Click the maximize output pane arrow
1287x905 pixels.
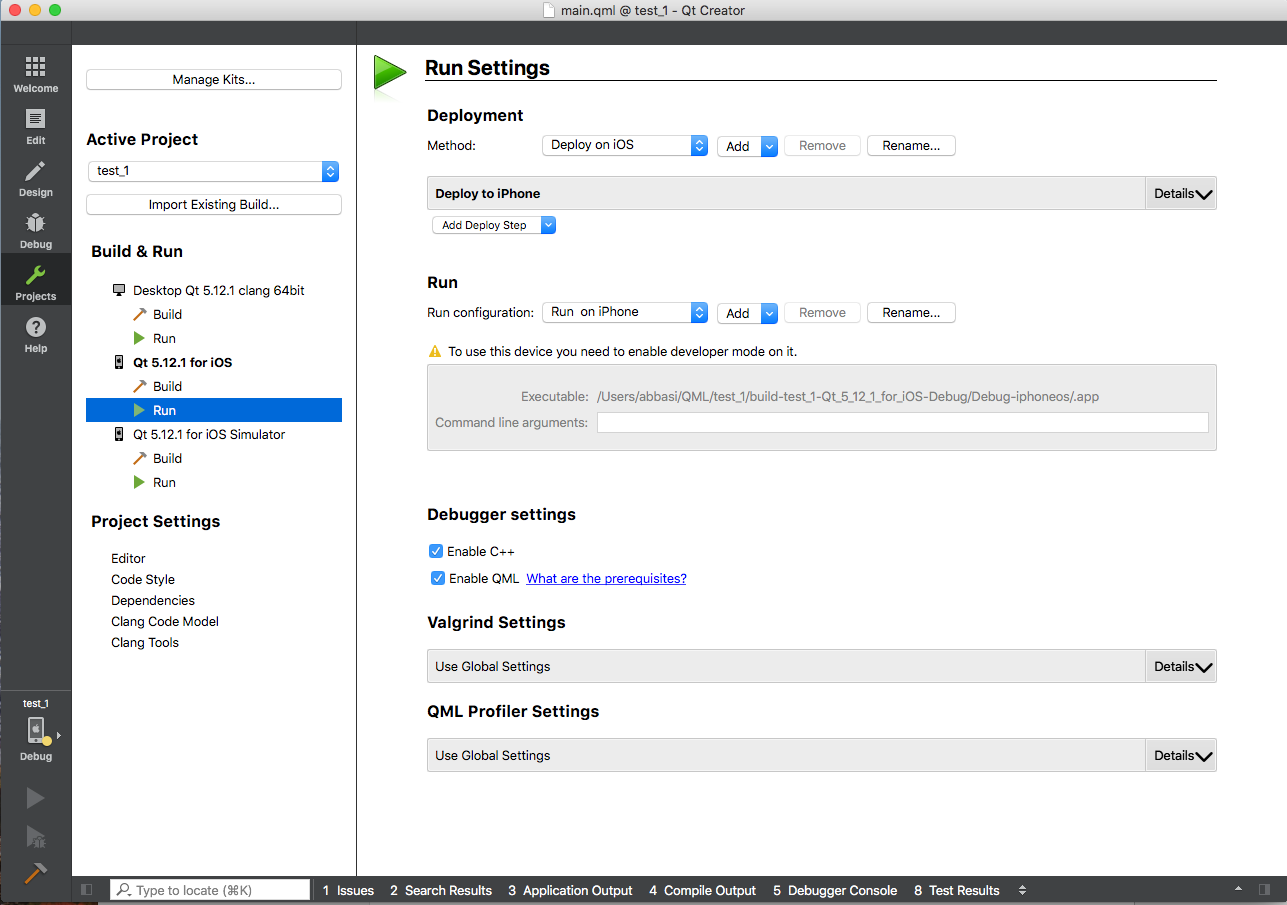(1239, 889)
